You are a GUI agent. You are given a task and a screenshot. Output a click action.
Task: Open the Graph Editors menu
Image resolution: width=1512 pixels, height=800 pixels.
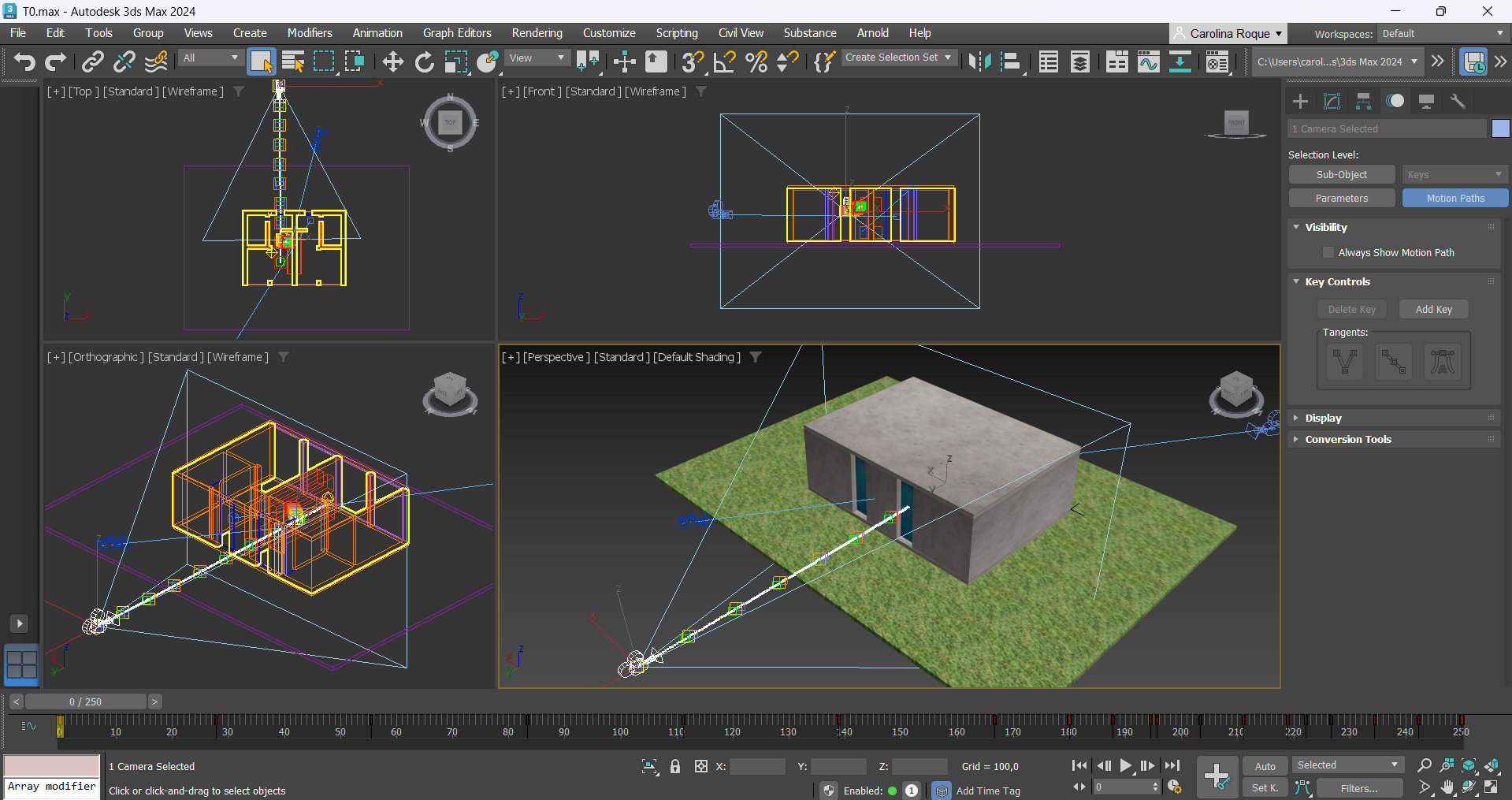(x=457, y=33)
